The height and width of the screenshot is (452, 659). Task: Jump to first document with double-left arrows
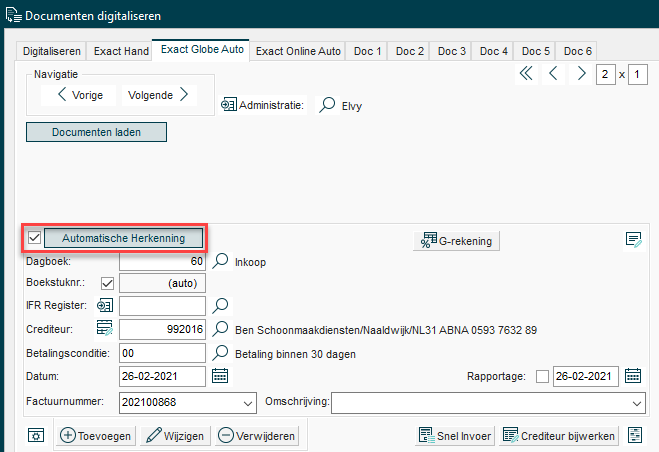(x=526, y=74)
